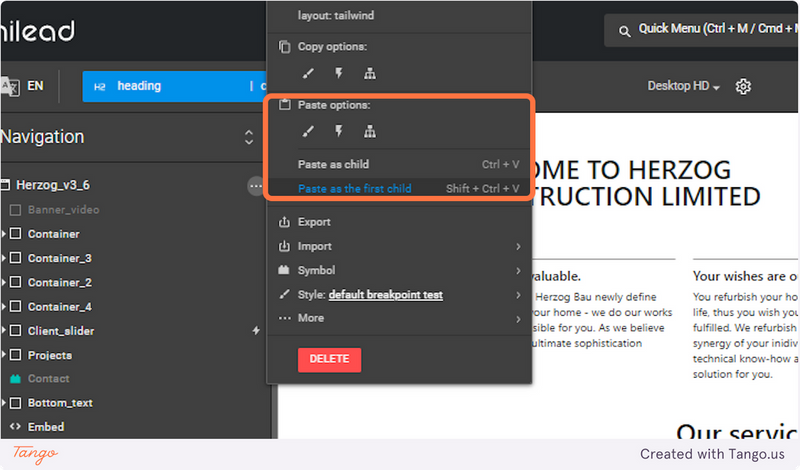Screen dimensions: 800x470
Task: Click the copy style brush icon
Action: point(308,73)
